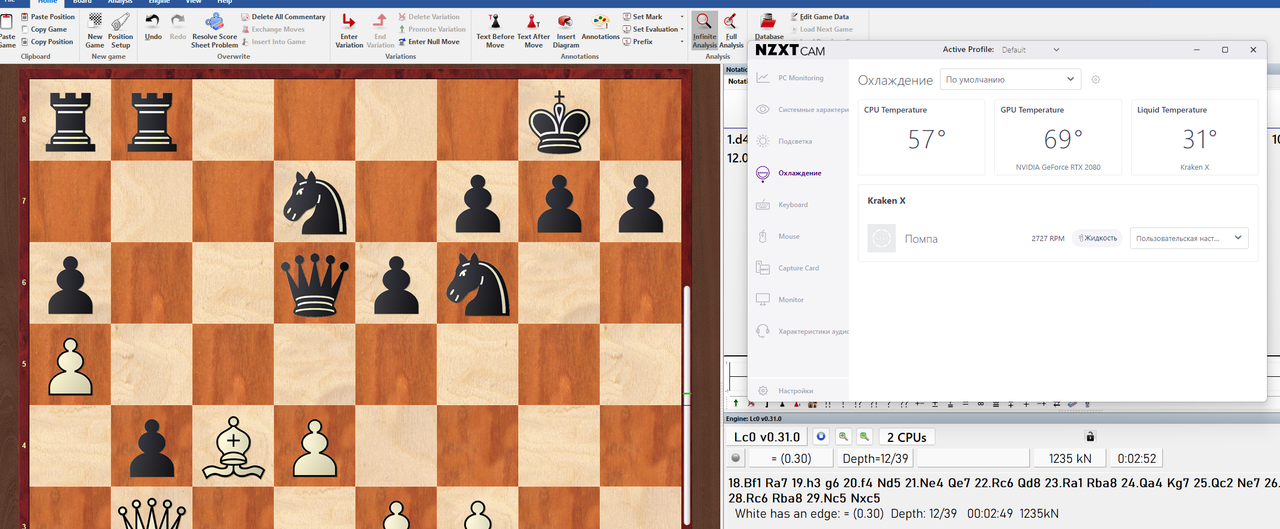This screenshot has height=529, width=1280.
Task: Click Insert Into Game
Action: pos(273,42)
